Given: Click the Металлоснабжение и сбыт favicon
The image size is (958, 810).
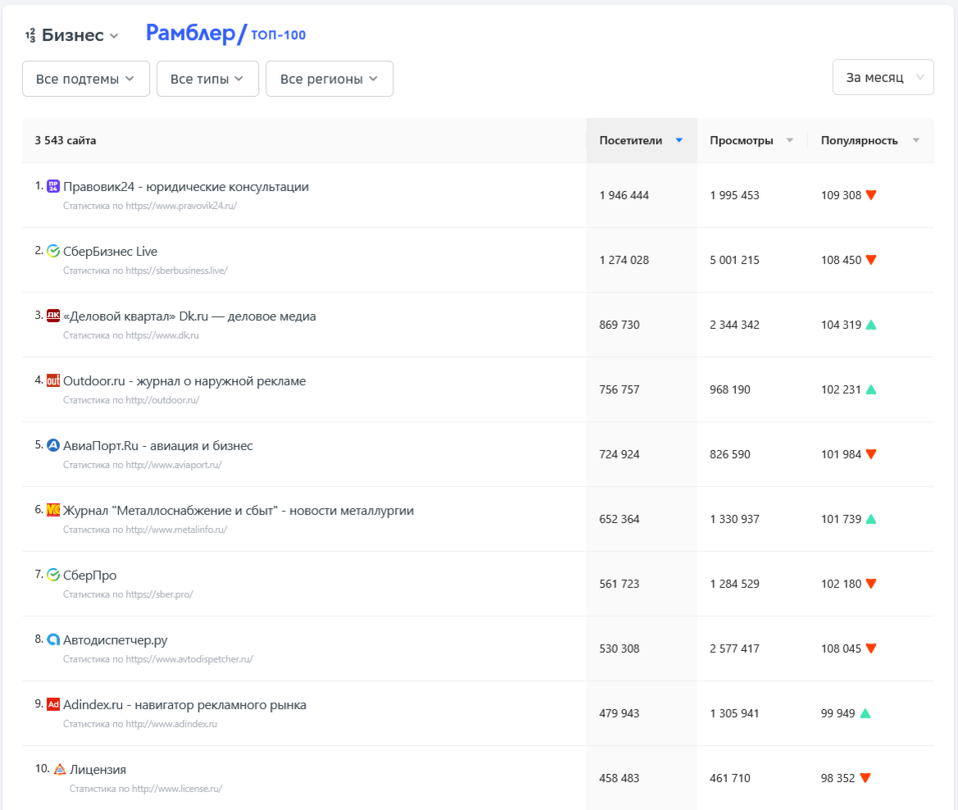Looking at the screenshot, I should (x=53, y=510).
